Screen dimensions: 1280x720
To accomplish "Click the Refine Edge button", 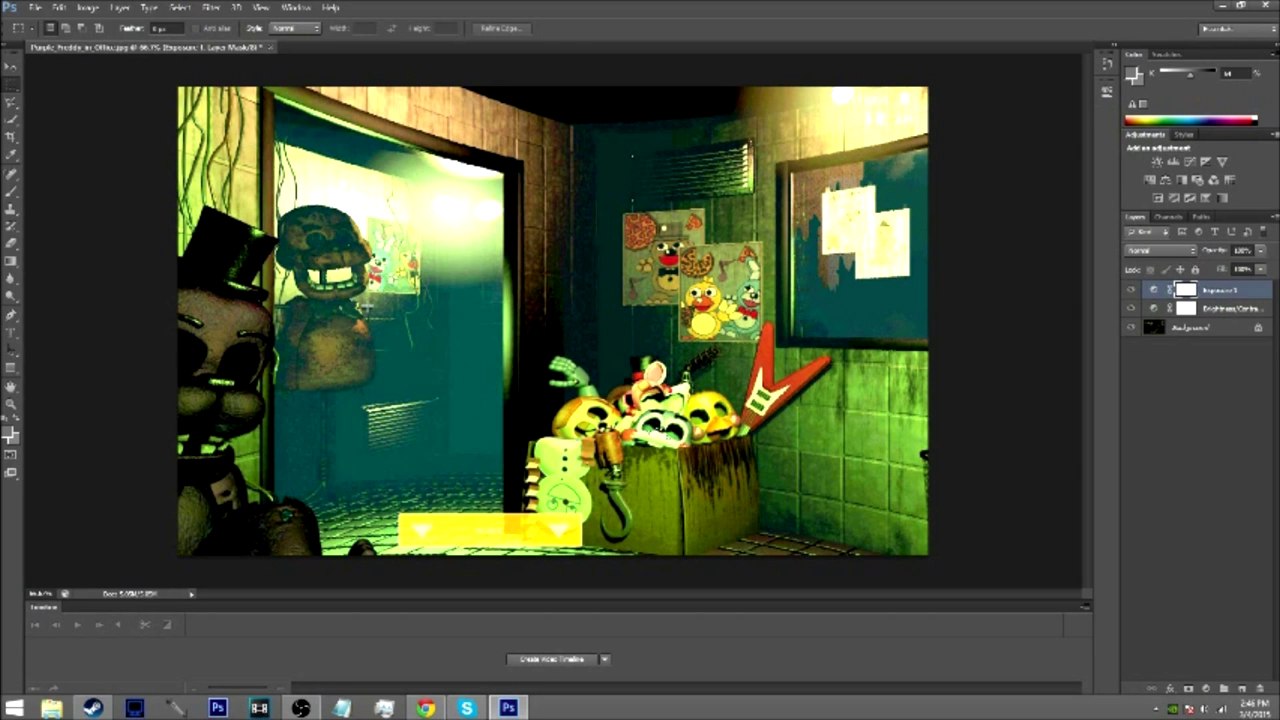I will point(501,28).
